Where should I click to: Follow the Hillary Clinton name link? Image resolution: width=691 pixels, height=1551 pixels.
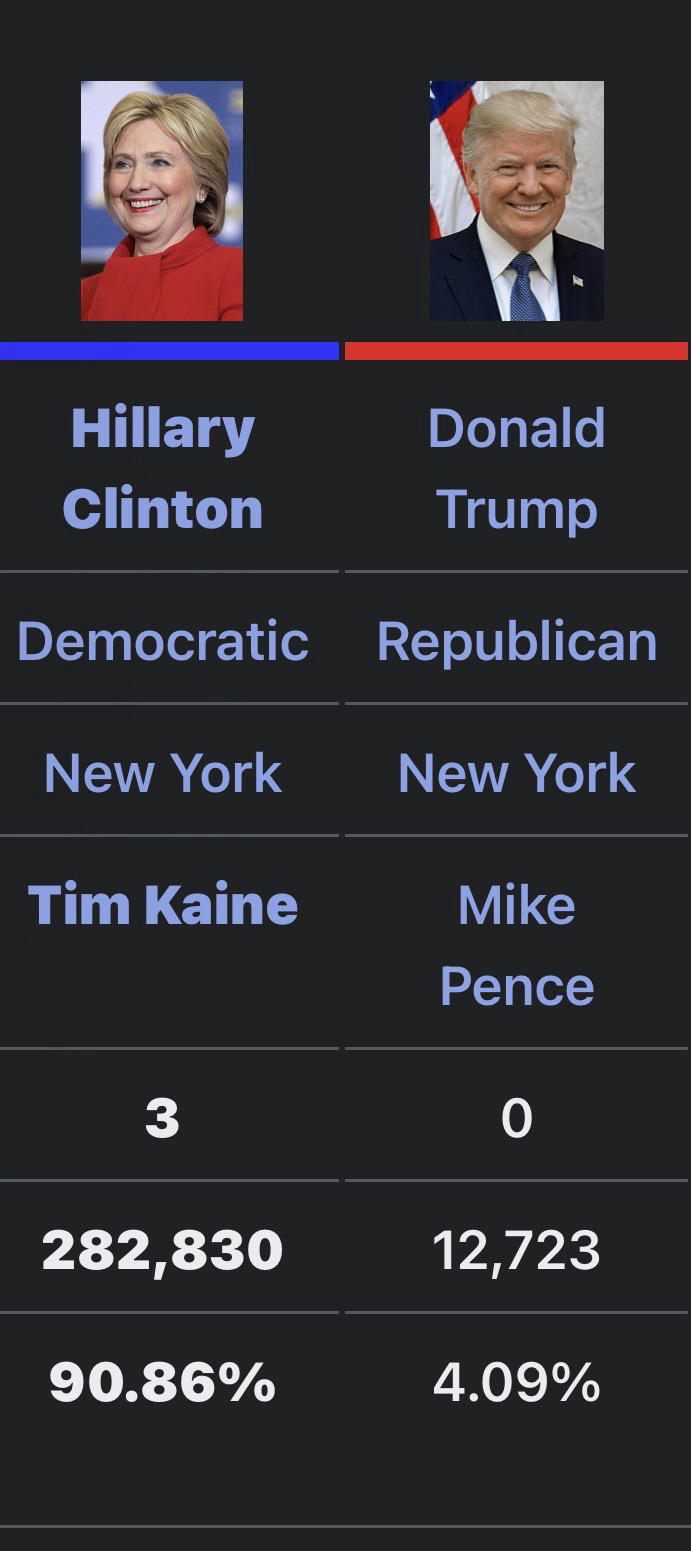click(163, 468)
